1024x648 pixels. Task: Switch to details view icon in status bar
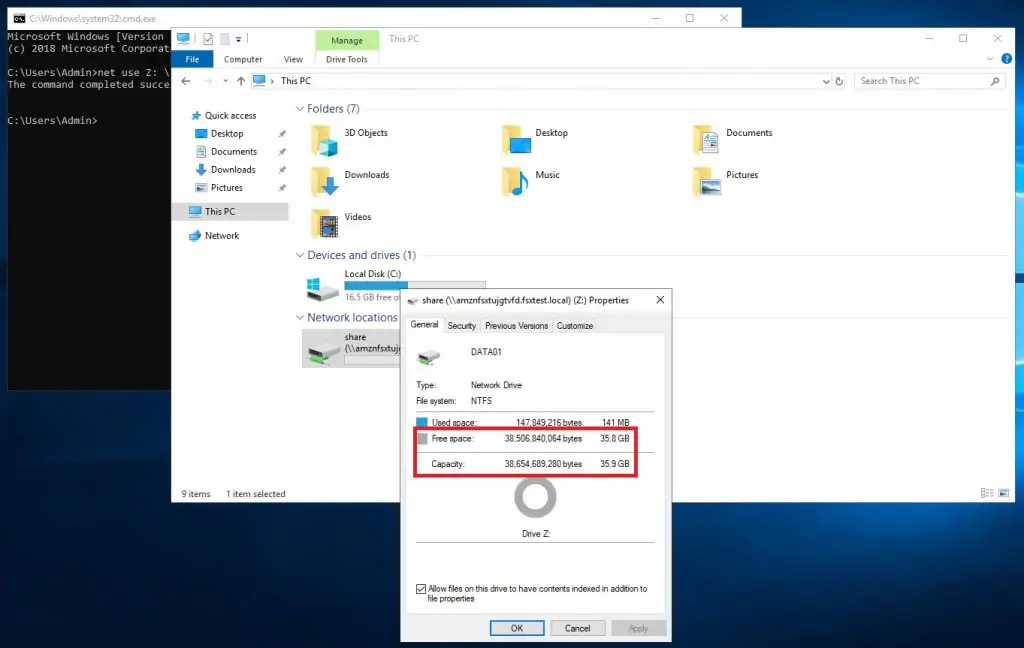[987, 493]
